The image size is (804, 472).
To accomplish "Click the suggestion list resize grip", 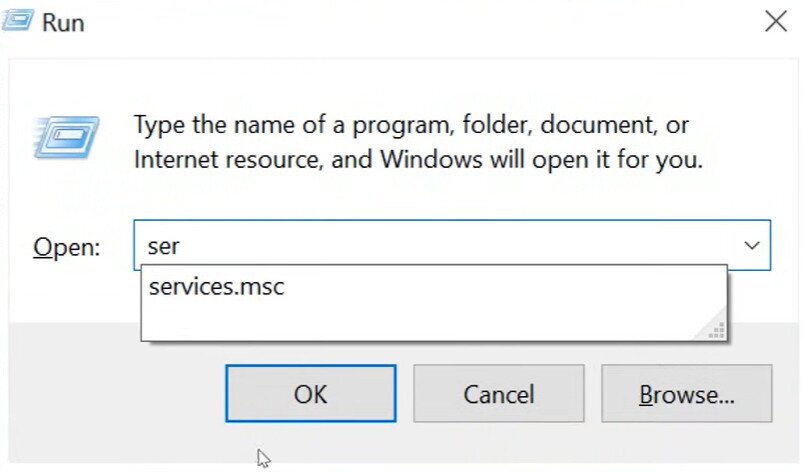I will pos(715,328).
